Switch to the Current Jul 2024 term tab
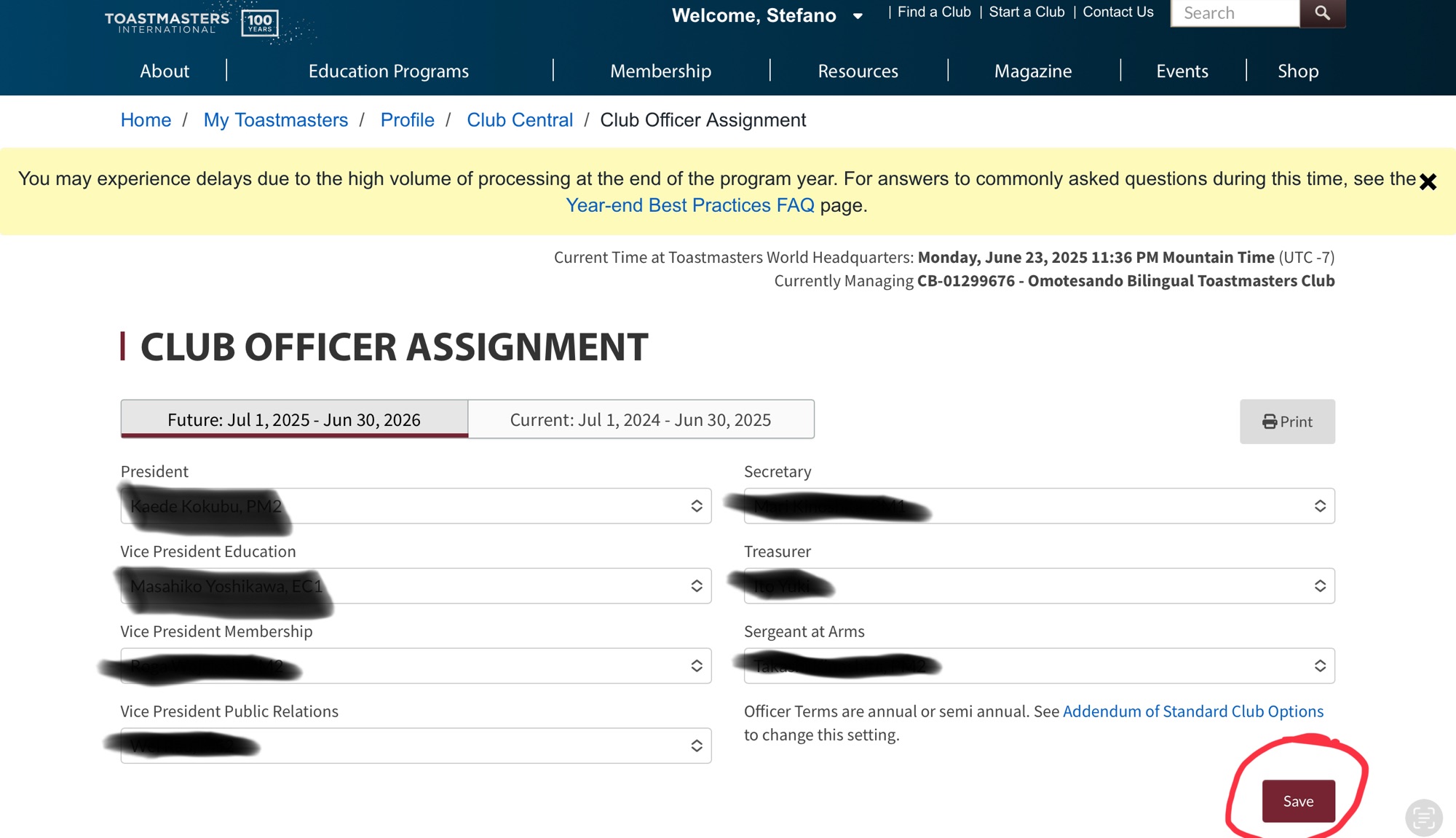Screen dimensions: 1456x838 (641, 420)
